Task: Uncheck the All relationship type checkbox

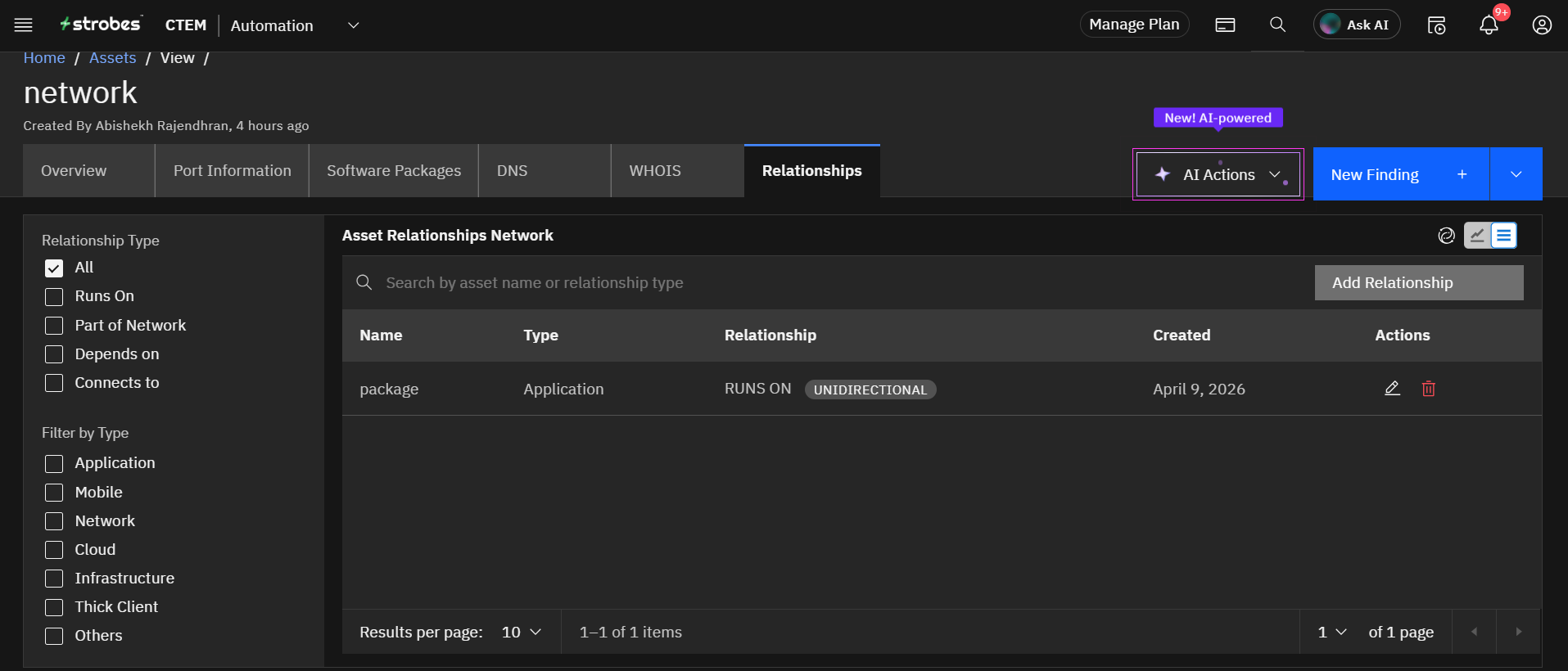Action: pos(54,268)
